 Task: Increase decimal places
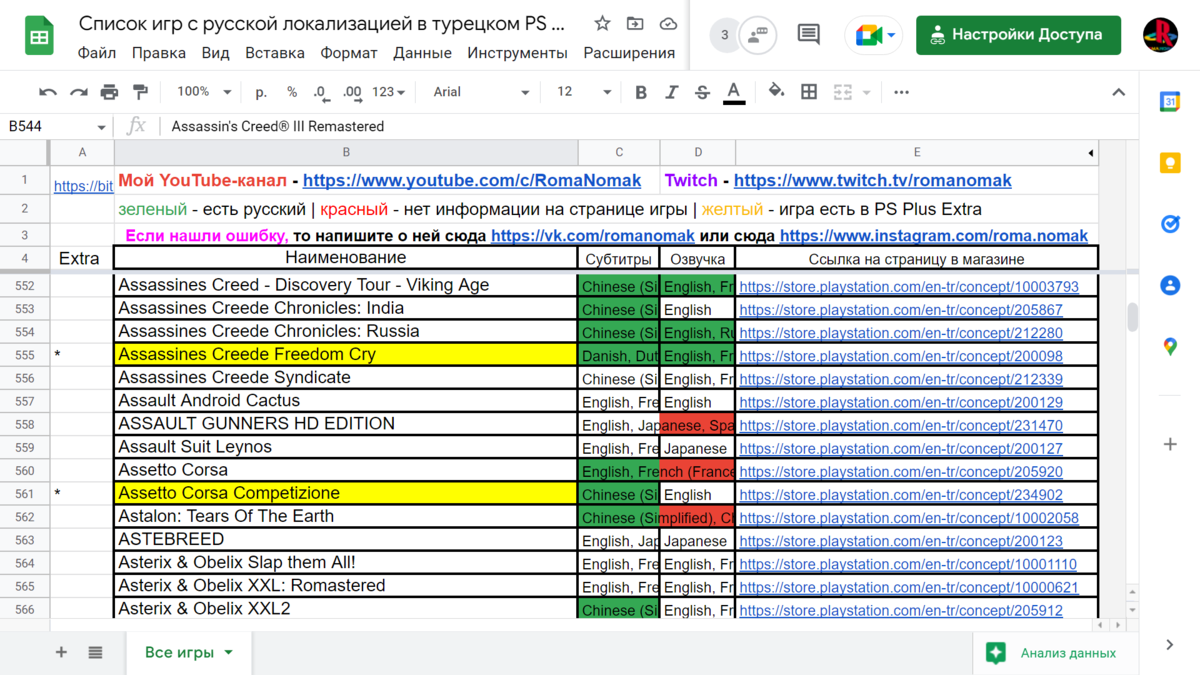coord(352,92)
